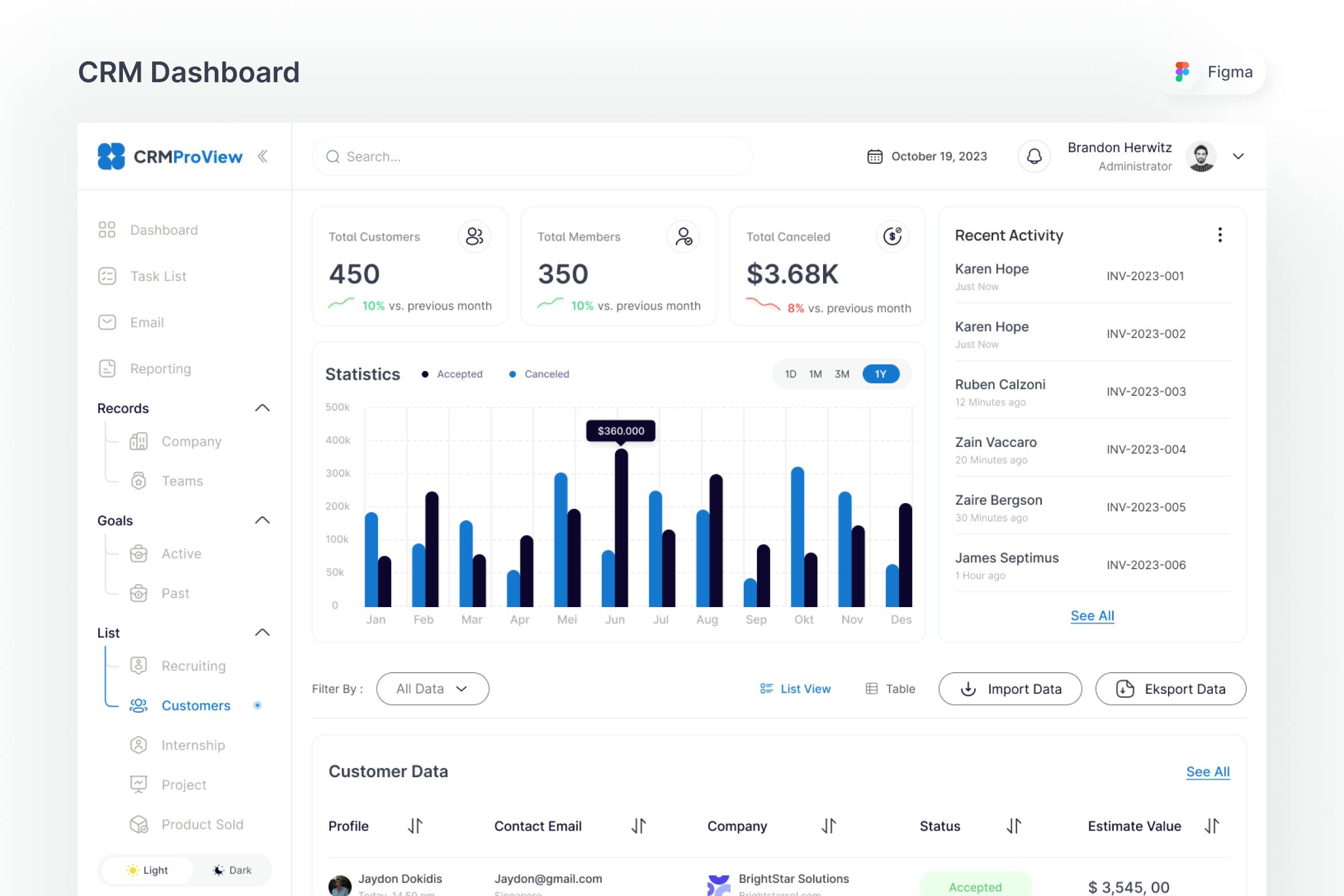Collapse sidebar with double-chevron icon
Screen dimensions: 1344x896
pyautogui.click(x=262, y=156)
